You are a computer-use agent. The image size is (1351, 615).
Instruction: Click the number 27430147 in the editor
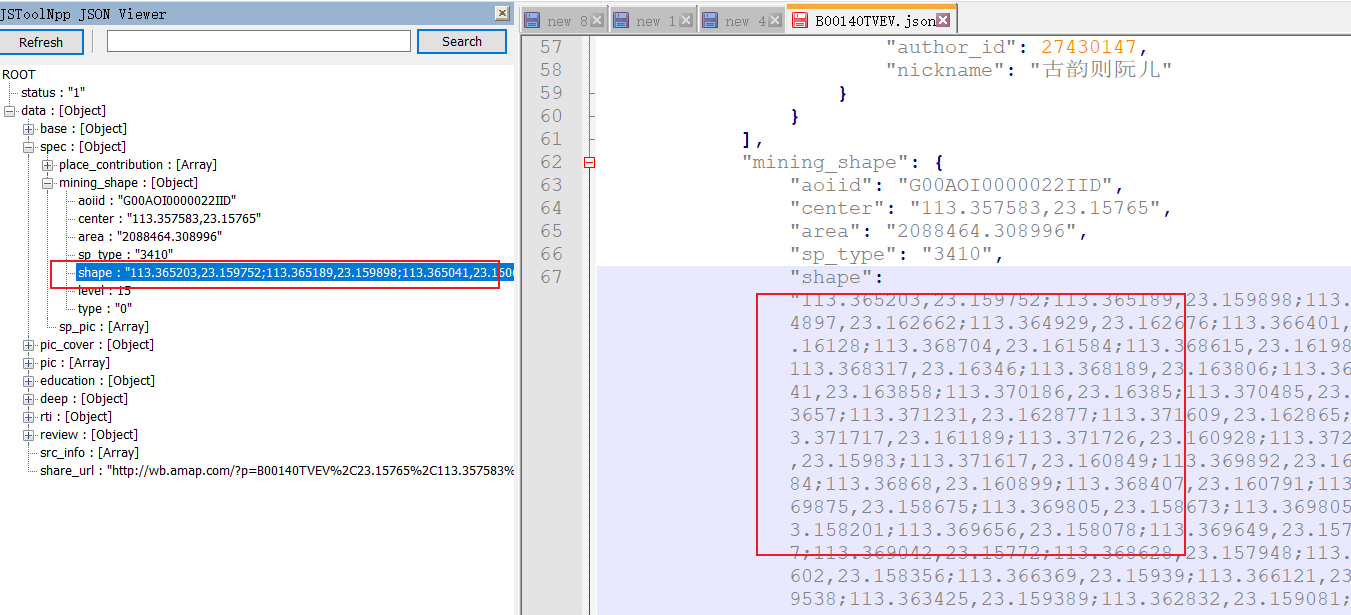[x=1090, y=47]
